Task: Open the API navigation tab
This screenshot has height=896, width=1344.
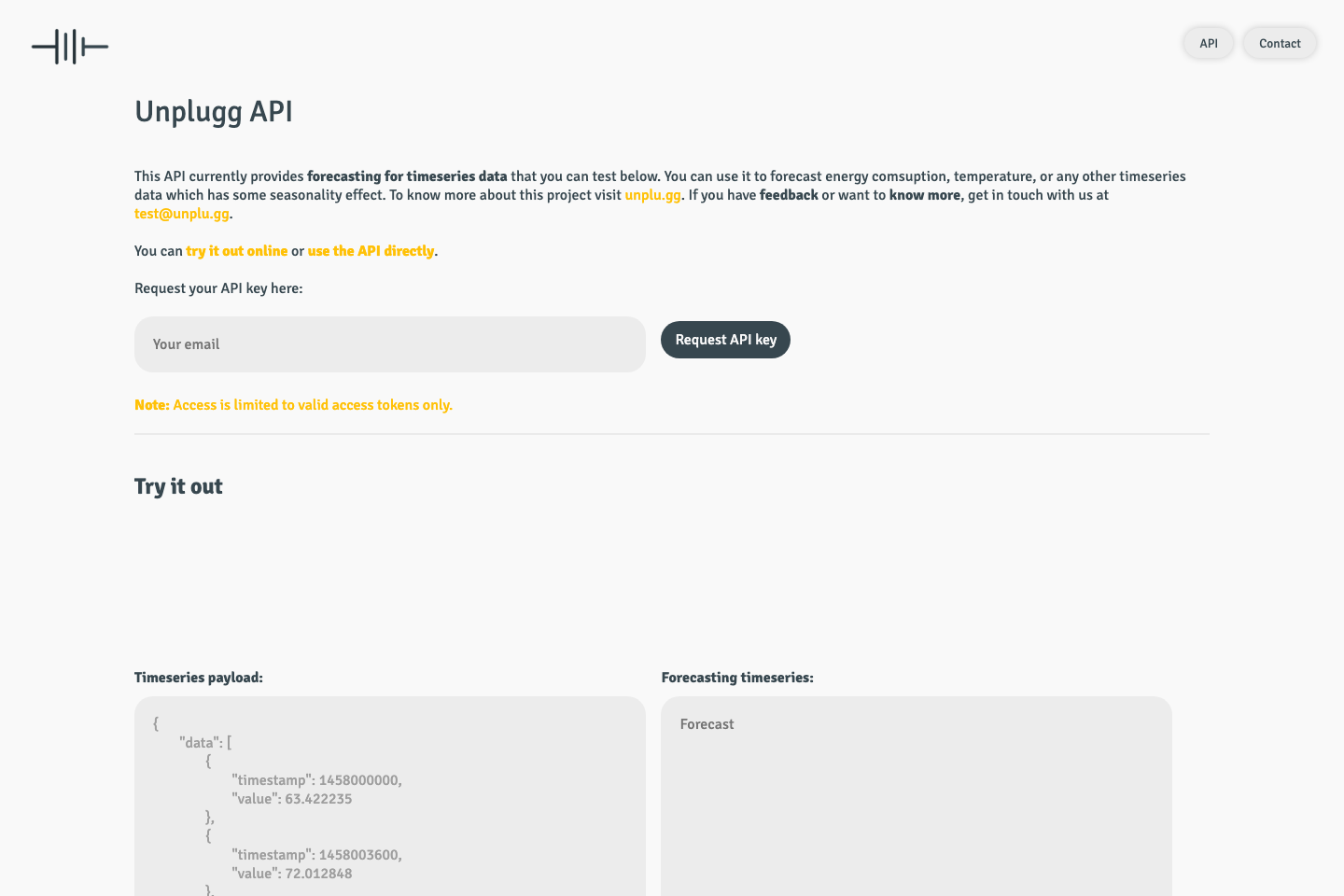Action: click(x=1208, y=43)
